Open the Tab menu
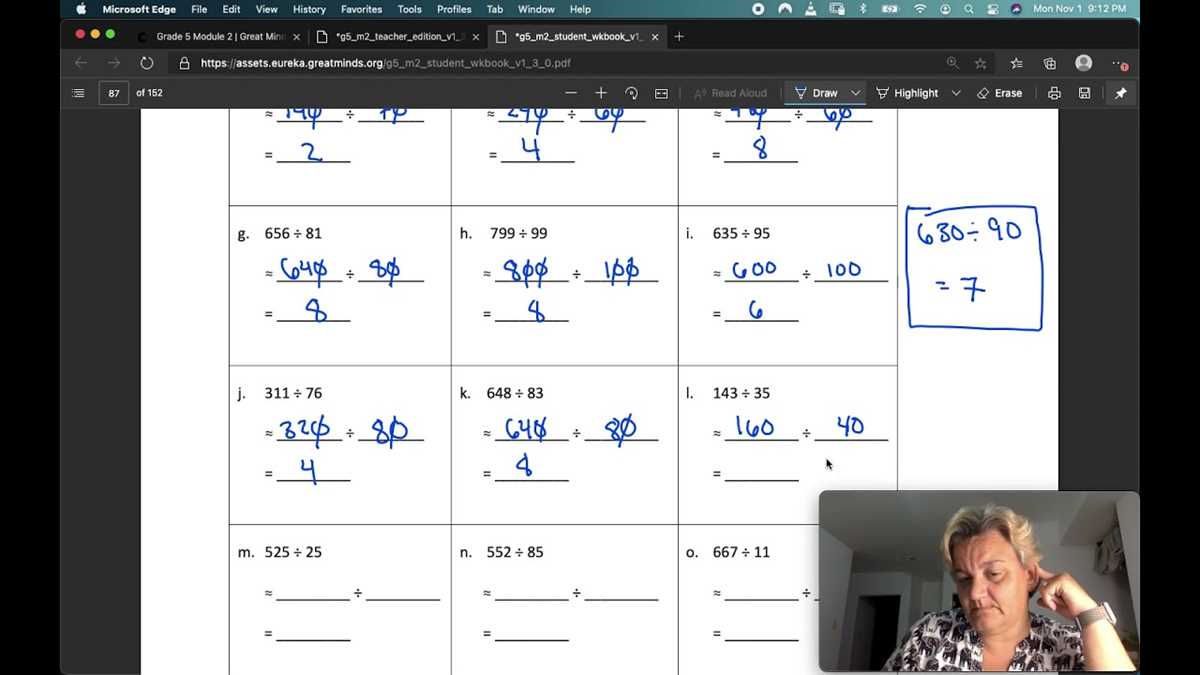This screenshot has height=675, width=1200. tap(495, 9)
